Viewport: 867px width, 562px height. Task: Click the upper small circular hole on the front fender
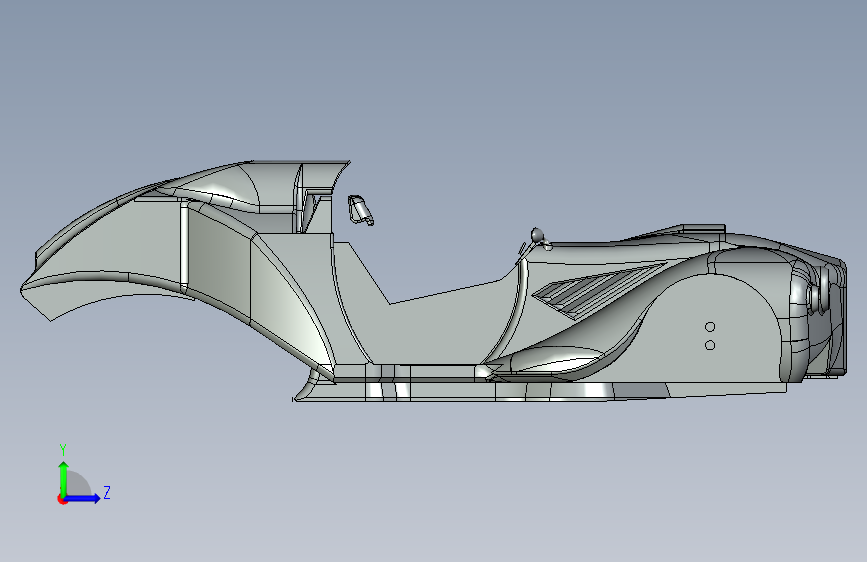coord(711,327)
